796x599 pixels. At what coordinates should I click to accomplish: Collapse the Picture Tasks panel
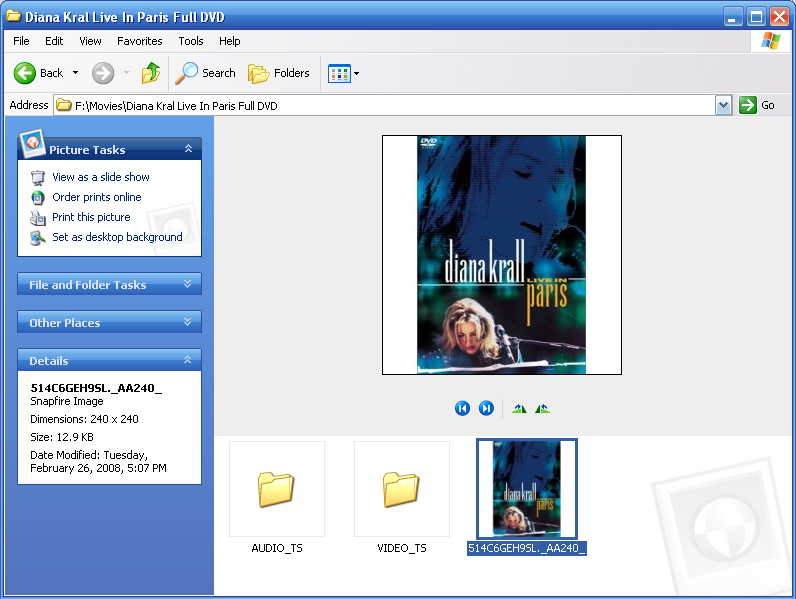coord(188,149)
